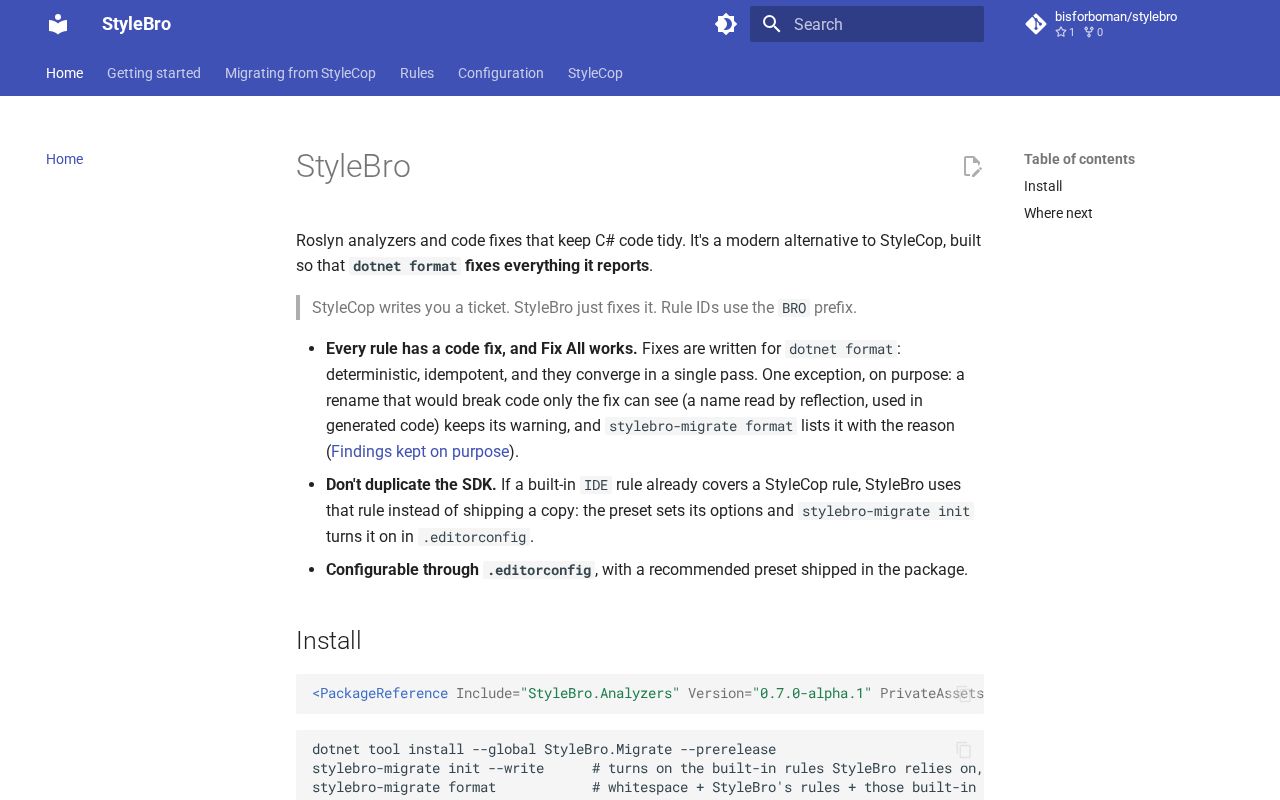Click the StyleBro page heading
The width and height of the screenshot is (1280, 800).
(x=353, y=166)
